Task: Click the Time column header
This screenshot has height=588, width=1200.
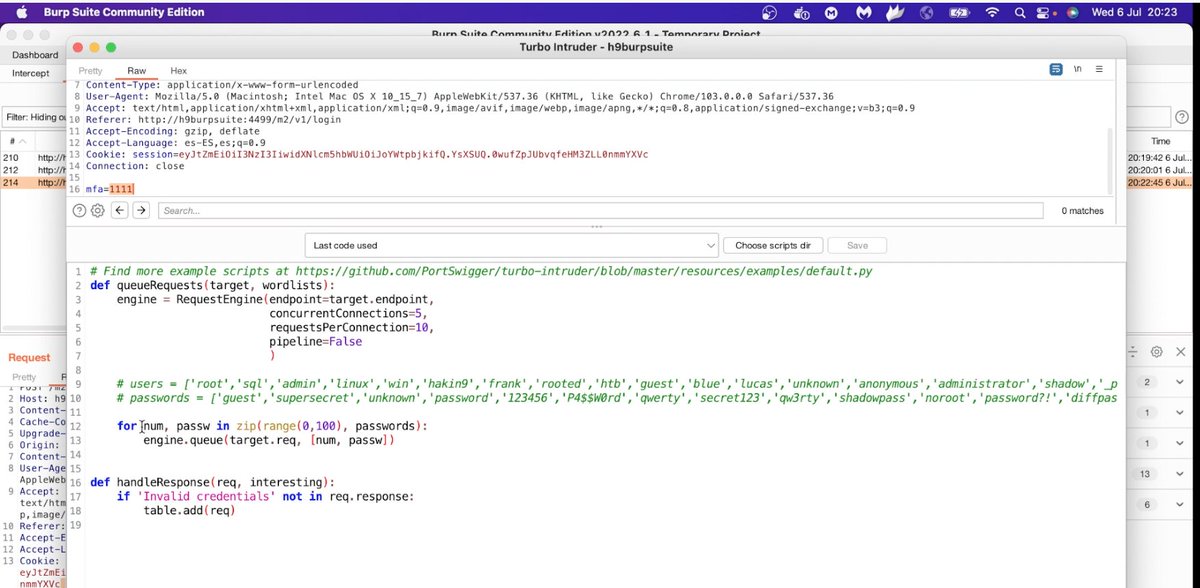Action: [x=1160, y=142]
